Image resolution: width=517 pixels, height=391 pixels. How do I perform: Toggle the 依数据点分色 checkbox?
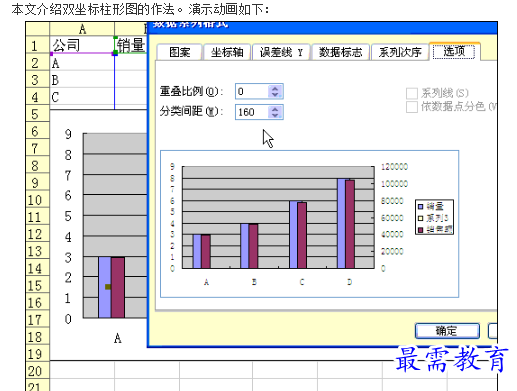click(x=412, y=107)
